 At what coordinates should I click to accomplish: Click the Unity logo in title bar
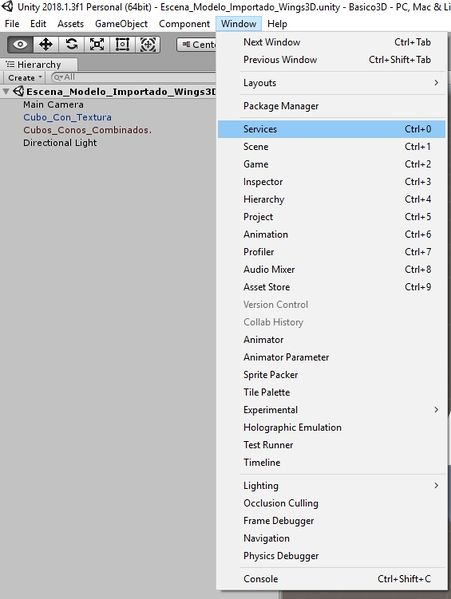click(x=7, y=6)
